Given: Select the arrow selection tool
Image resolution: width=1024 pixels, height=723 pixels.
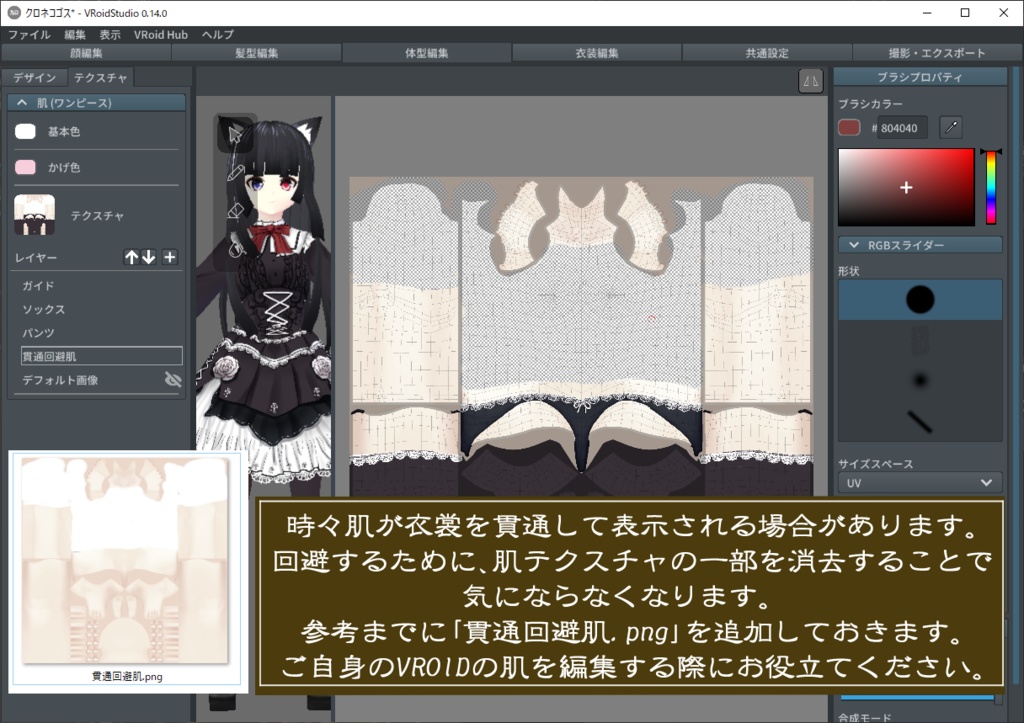Looking at the screenshot, I should (235, 135).
